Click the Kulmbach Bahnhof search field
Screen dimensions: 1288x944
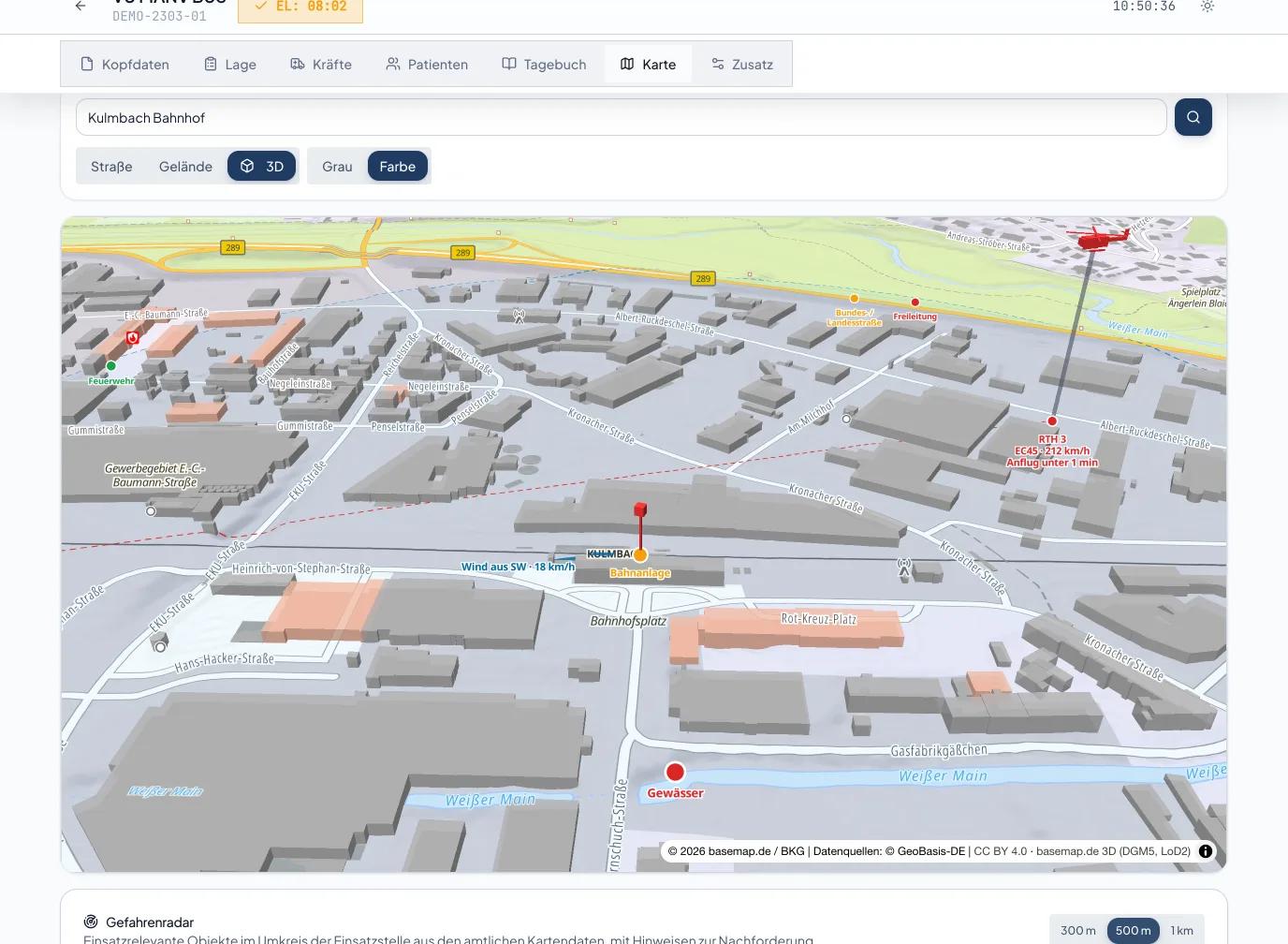click(x=622, y=118)
